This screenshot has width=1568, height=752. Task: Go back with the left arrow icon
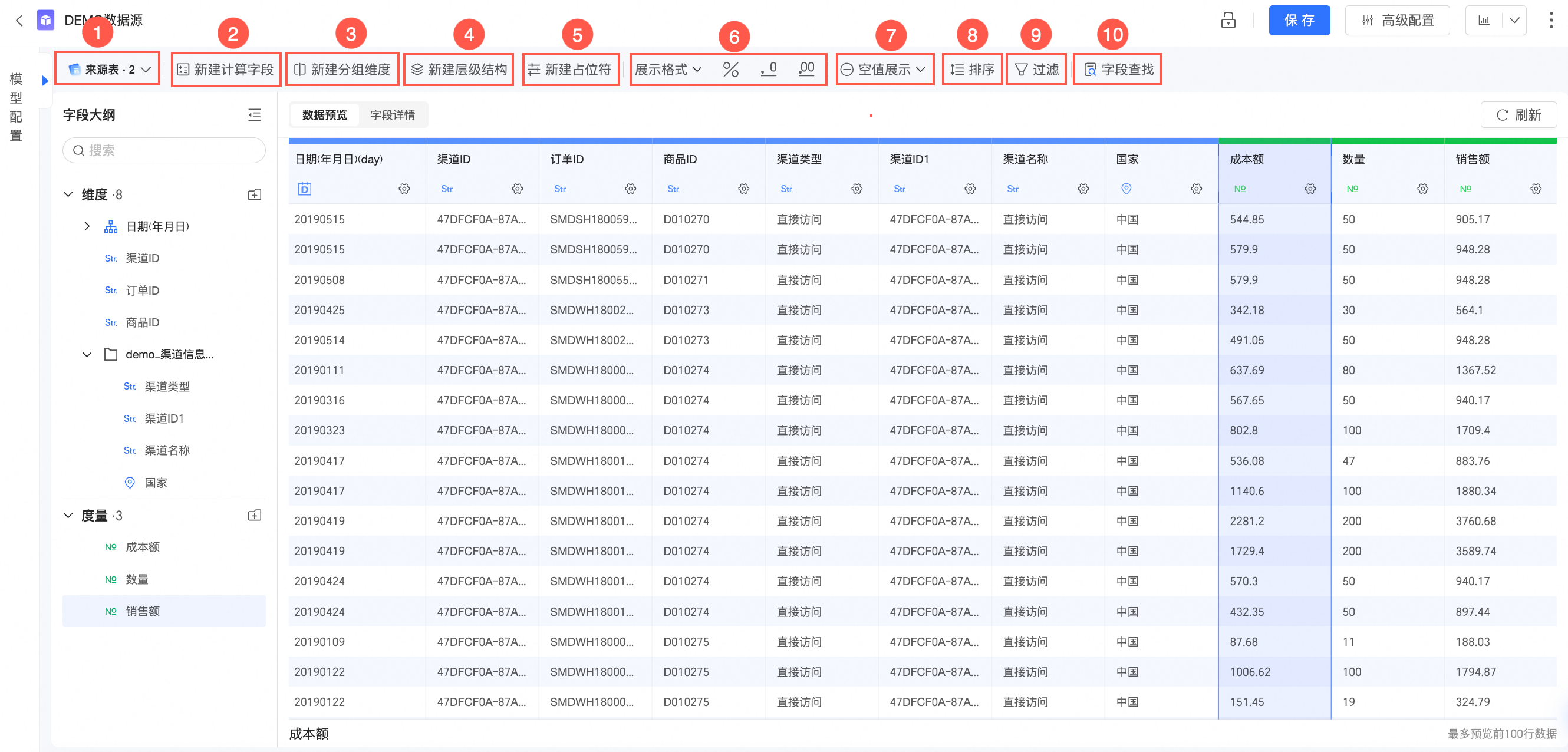point(19,21)
